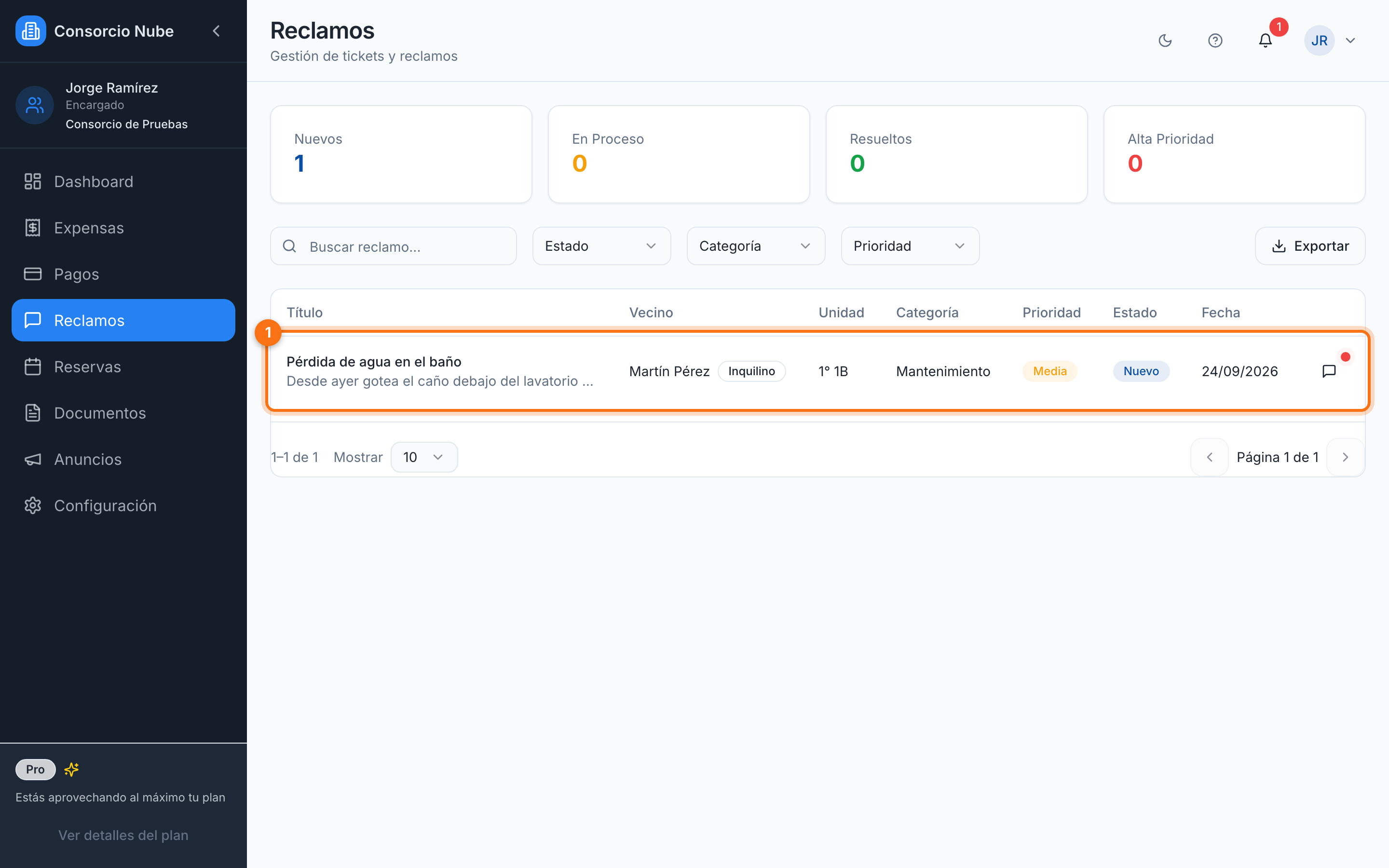
Task: Collapse the sidebar with the chevron arrow
Action: (217, 31)
